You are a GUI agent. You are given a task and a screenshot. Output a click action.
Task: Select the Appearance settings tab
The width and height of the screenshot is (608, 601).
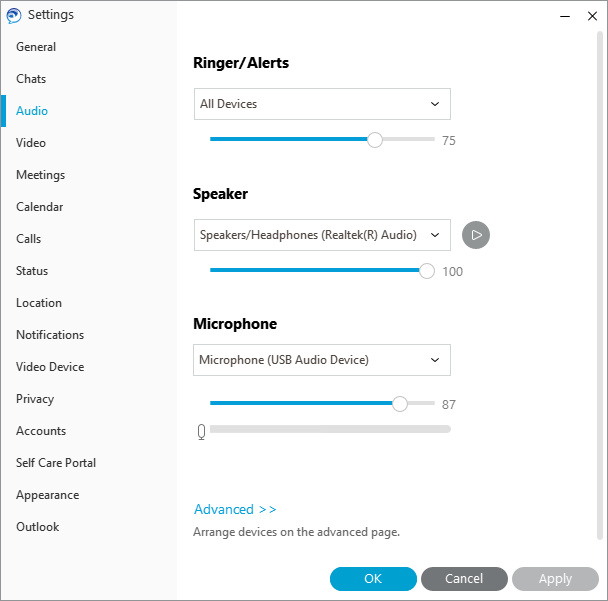(47, 495)
